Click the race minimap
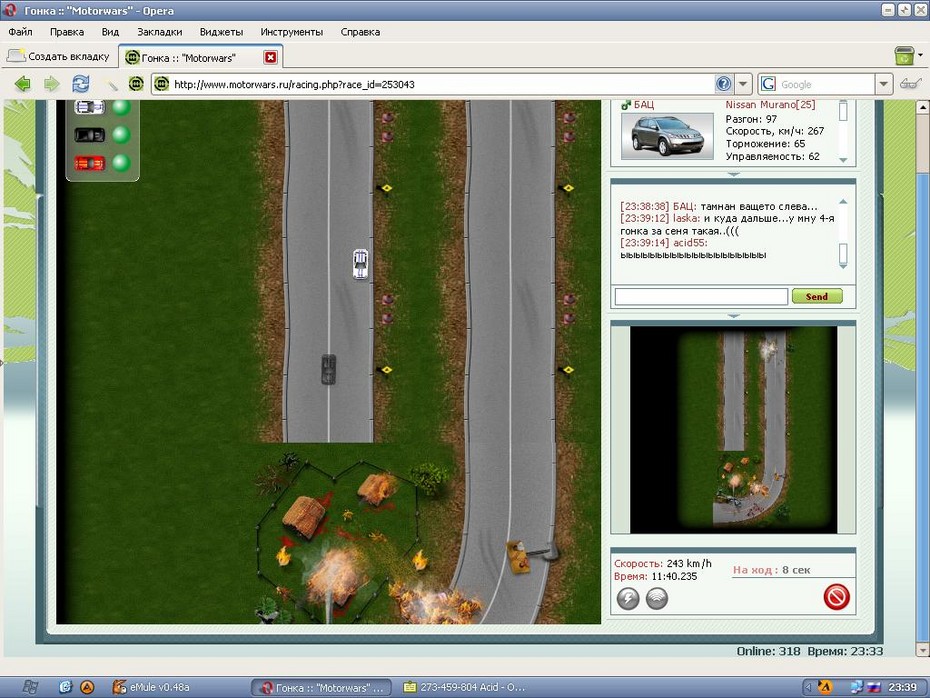Image resolution: width=930 pixels, height=698 pixels. pyautogui.click(x=733, y=429)
